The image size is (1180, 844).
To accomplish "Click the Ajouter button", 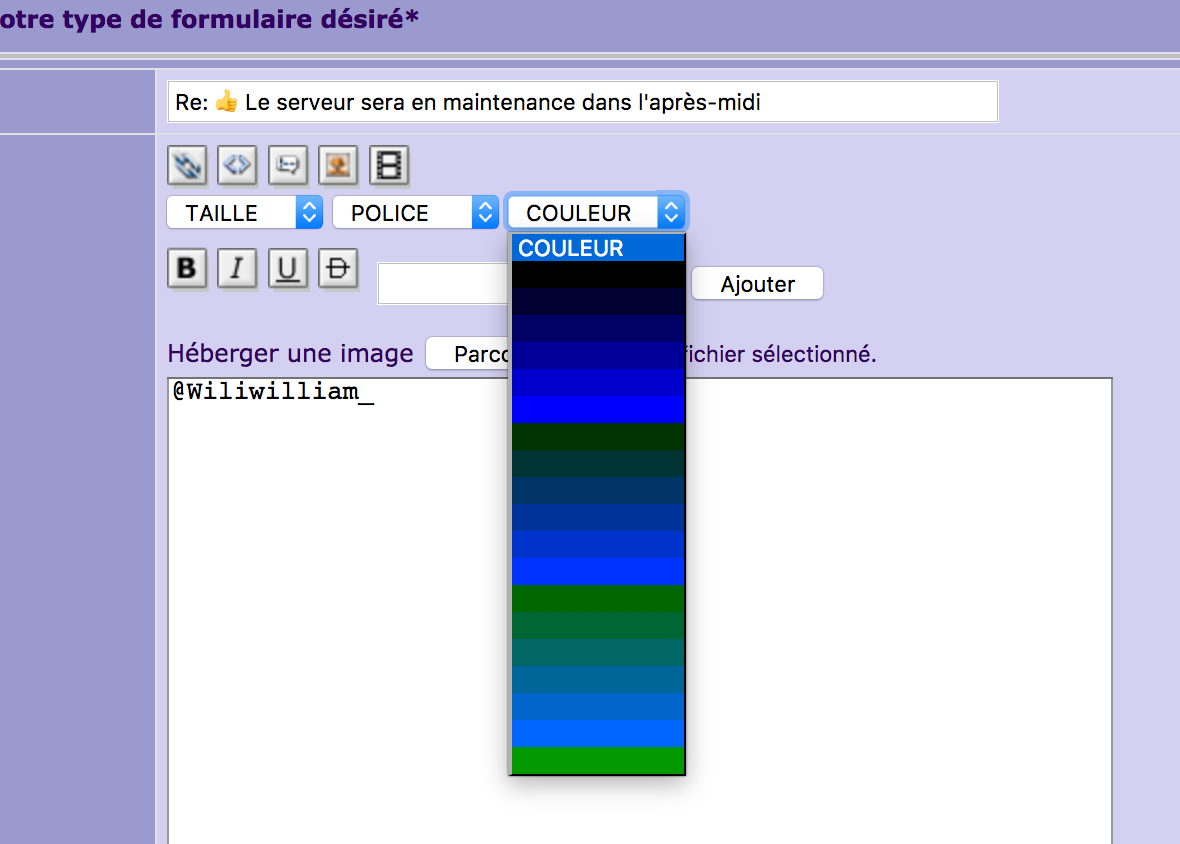I will (757, 284).
